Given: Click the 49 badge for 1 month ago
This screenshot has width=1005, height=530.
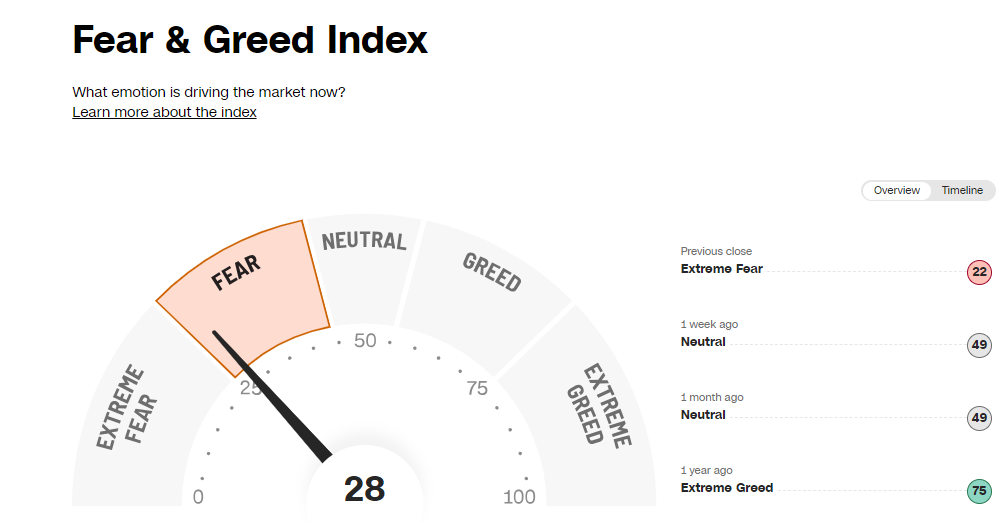Looking at the screenshot, I should pos(979,418).
